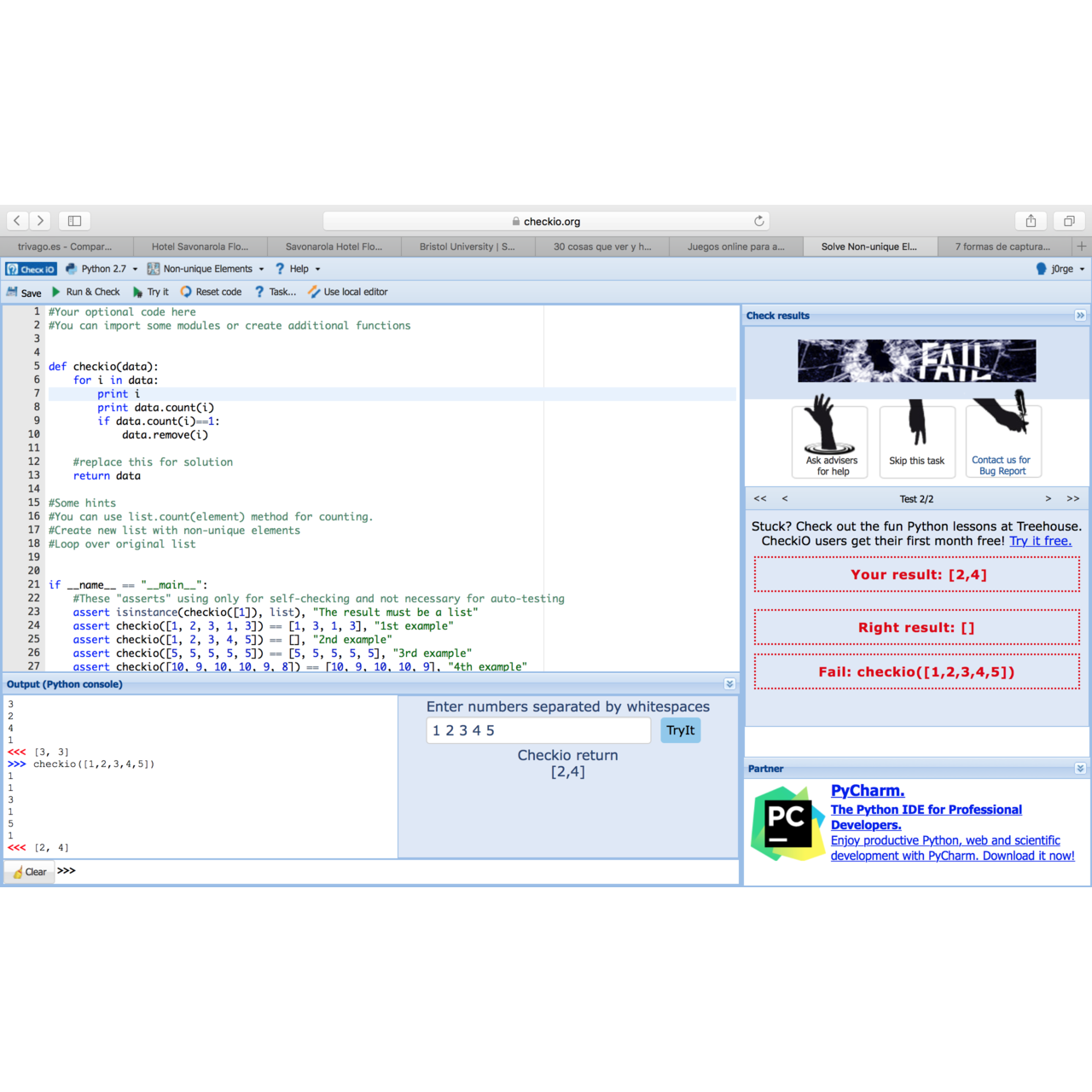
Task: Open the Bristol University browser tab
Action: pyautogui.click(x=468, y=247)
